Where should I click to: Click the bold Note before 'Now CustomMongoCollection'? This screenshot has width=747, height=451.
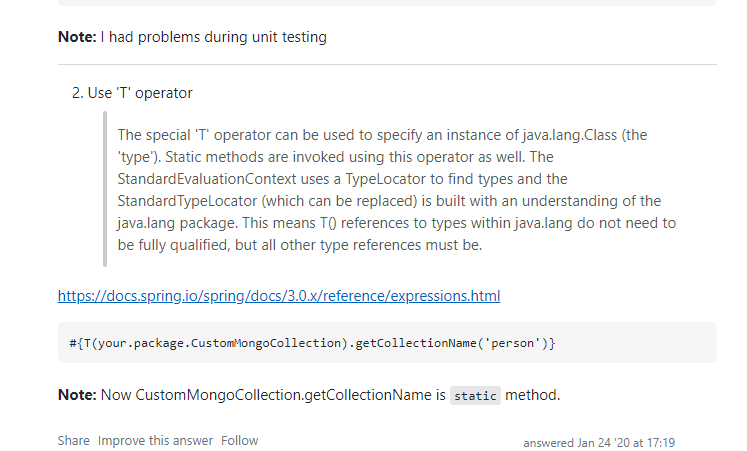click(77, 395)
